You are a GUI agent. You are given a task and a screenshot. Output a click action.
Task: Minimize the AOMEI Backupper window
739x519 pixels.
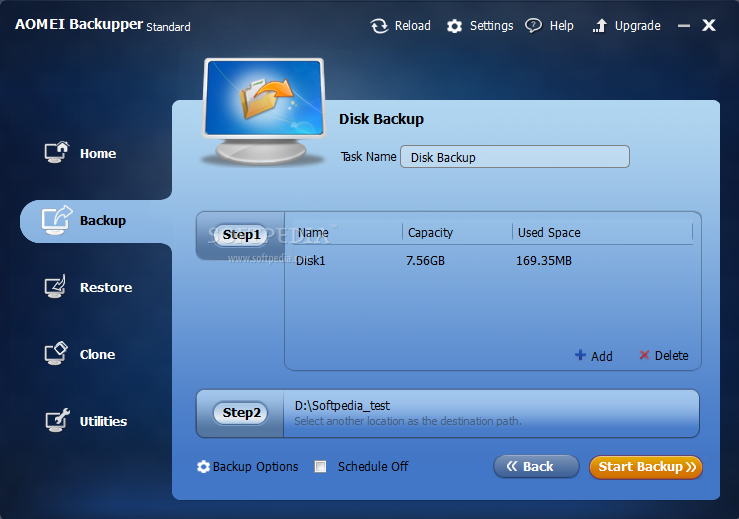[684, 26]
